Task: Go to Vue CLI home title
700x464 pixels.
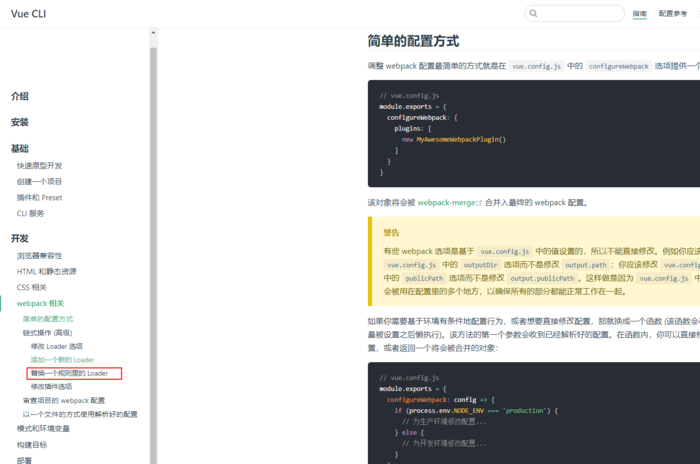Action: point(29,14)
